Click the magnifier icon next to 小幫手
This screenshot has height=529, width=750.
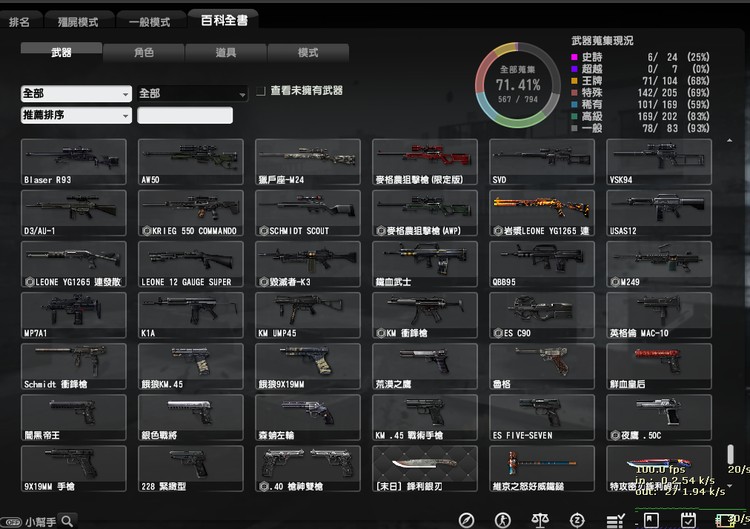point(67,521)
